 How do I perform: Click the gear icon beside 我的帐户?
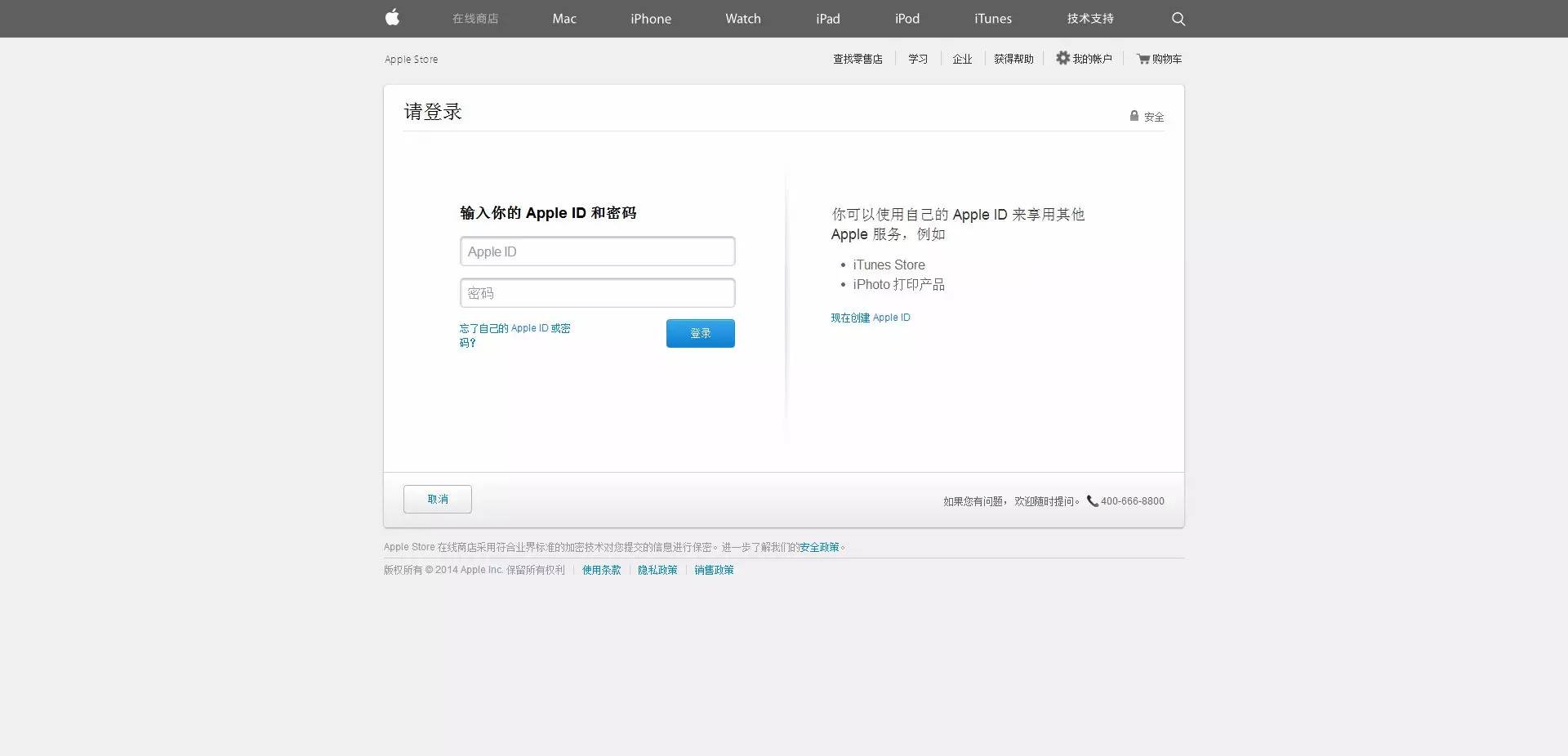point(1062,58)
